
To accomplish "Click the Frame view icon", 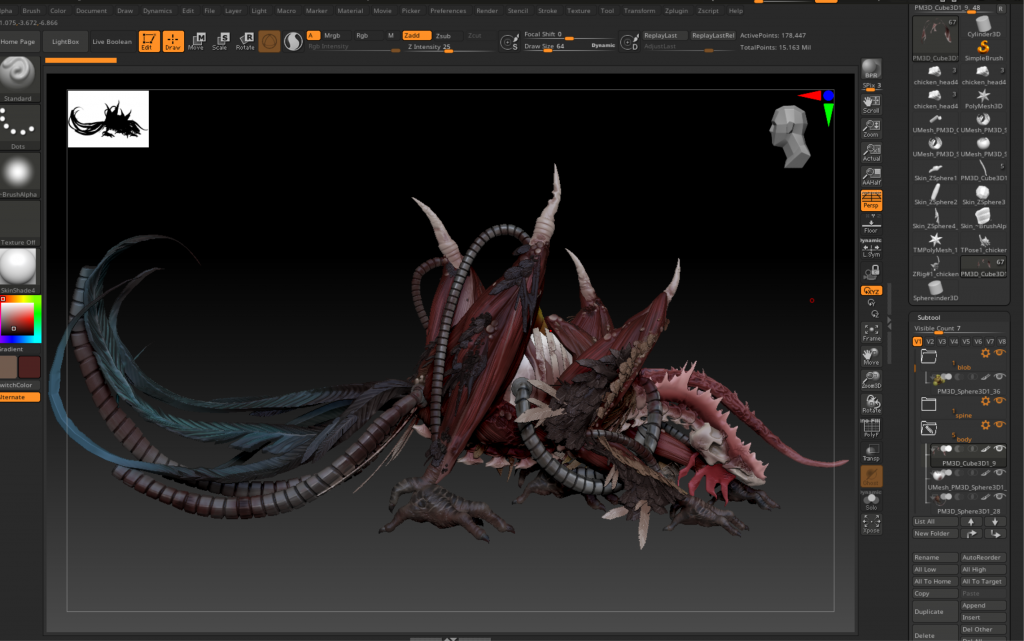I will pos(871,331).
